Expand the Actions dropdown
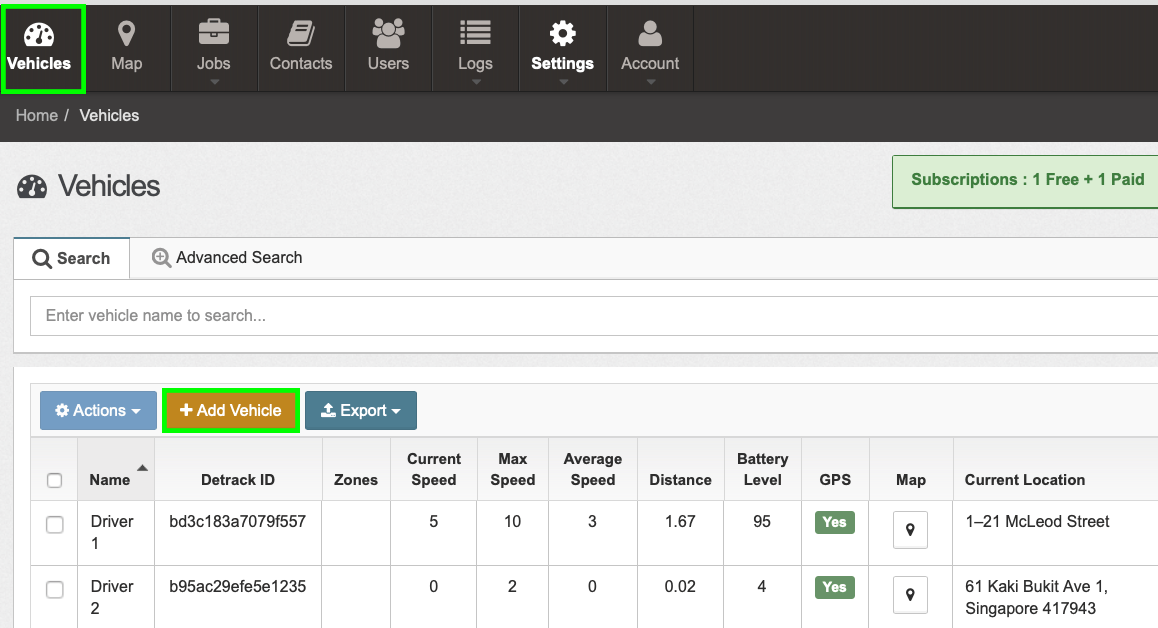Viewport: 1158px width, 628px height. click(x=98, y=411)
